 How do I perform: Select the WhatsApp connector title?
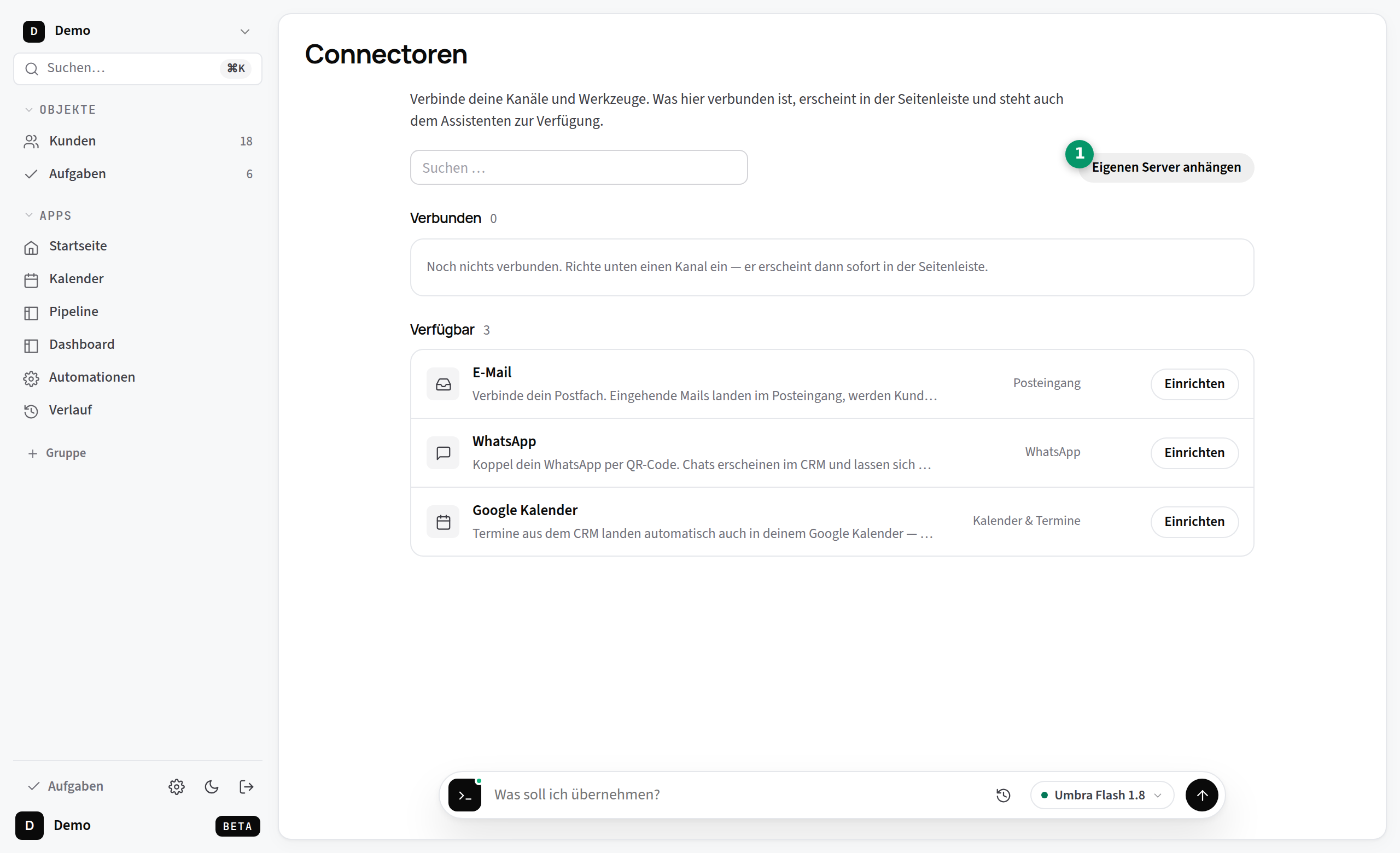[x=504, y=441]
